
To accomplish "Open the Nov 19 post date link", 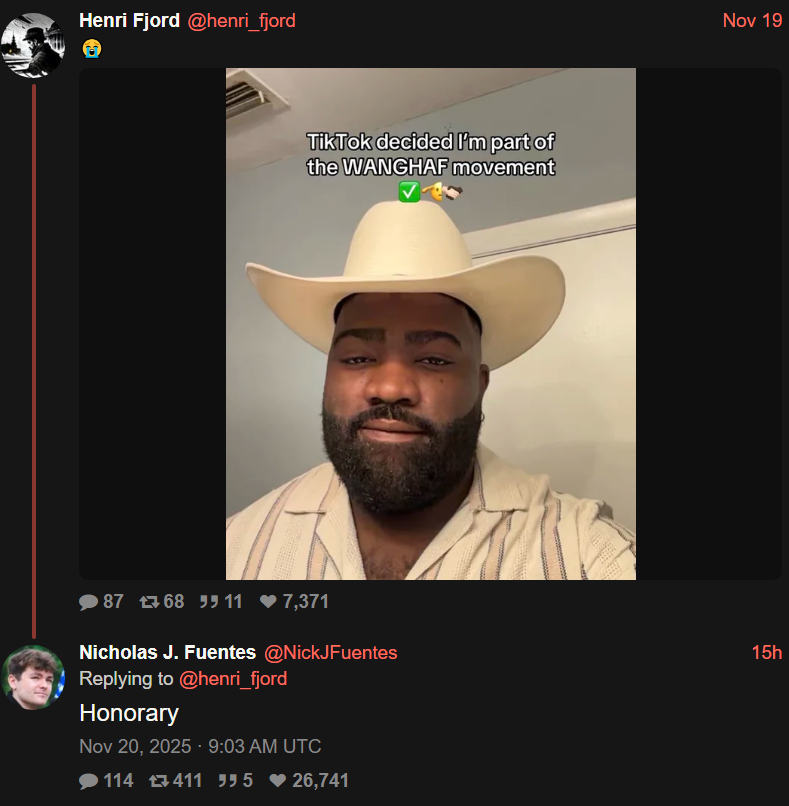I will tap(752, 21).
